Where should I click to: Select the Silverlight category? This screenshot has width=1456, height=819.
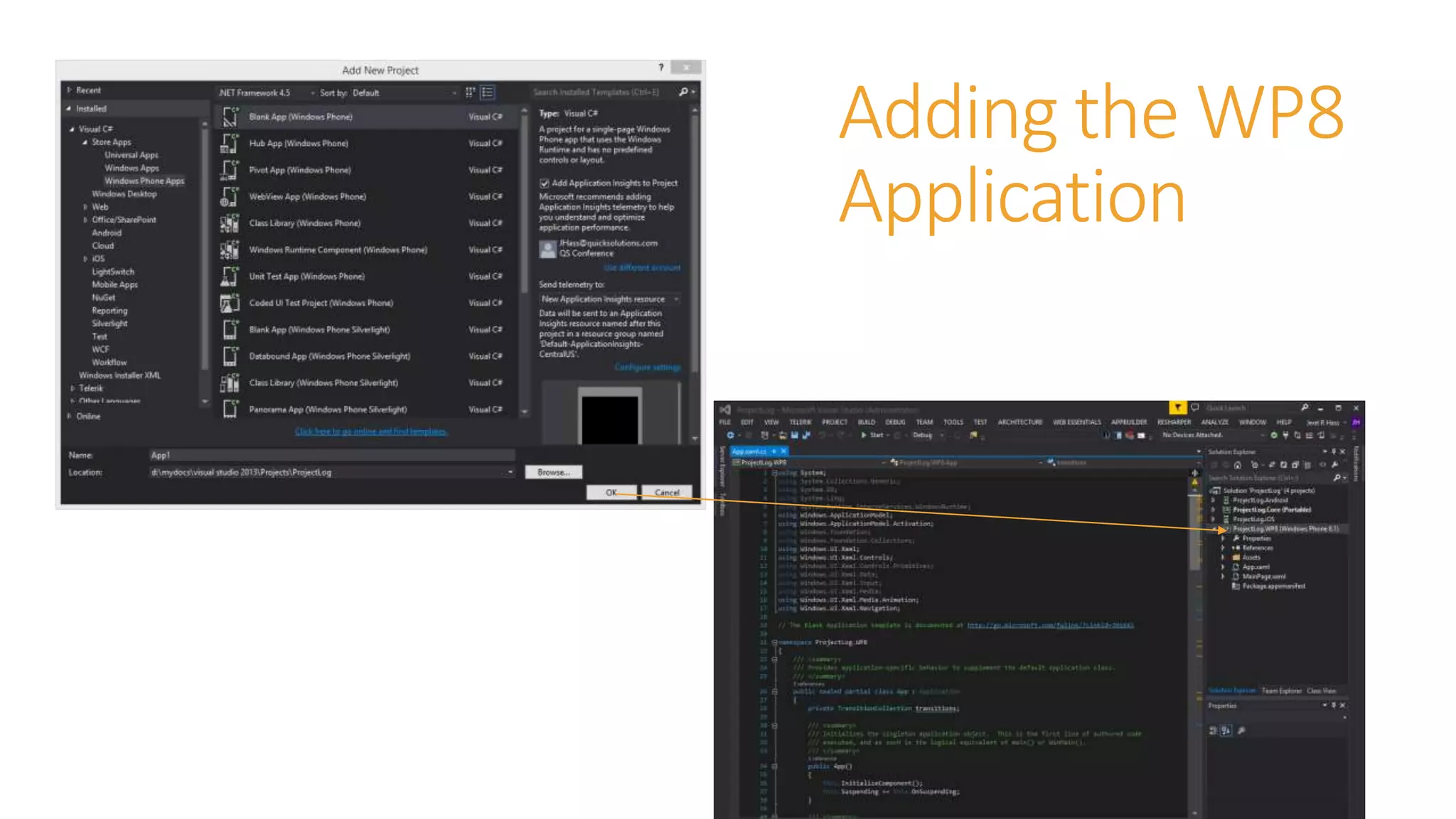click(109, 323)
